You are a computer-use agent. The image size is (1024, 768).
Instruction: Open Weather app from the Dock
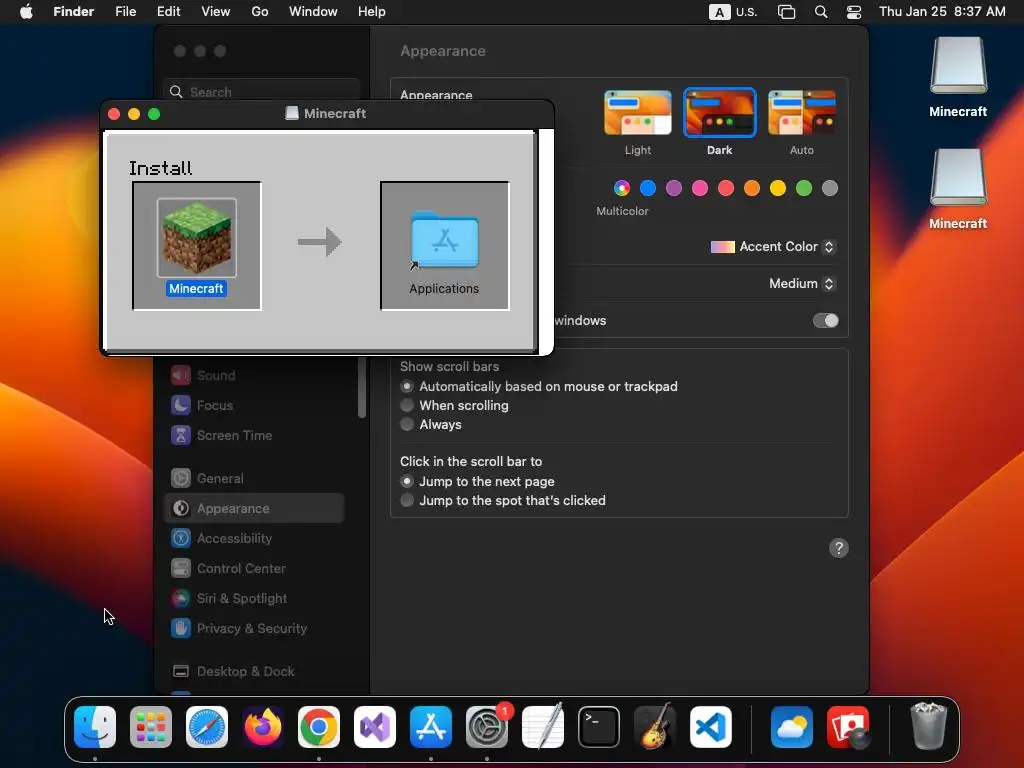[792, 727]
